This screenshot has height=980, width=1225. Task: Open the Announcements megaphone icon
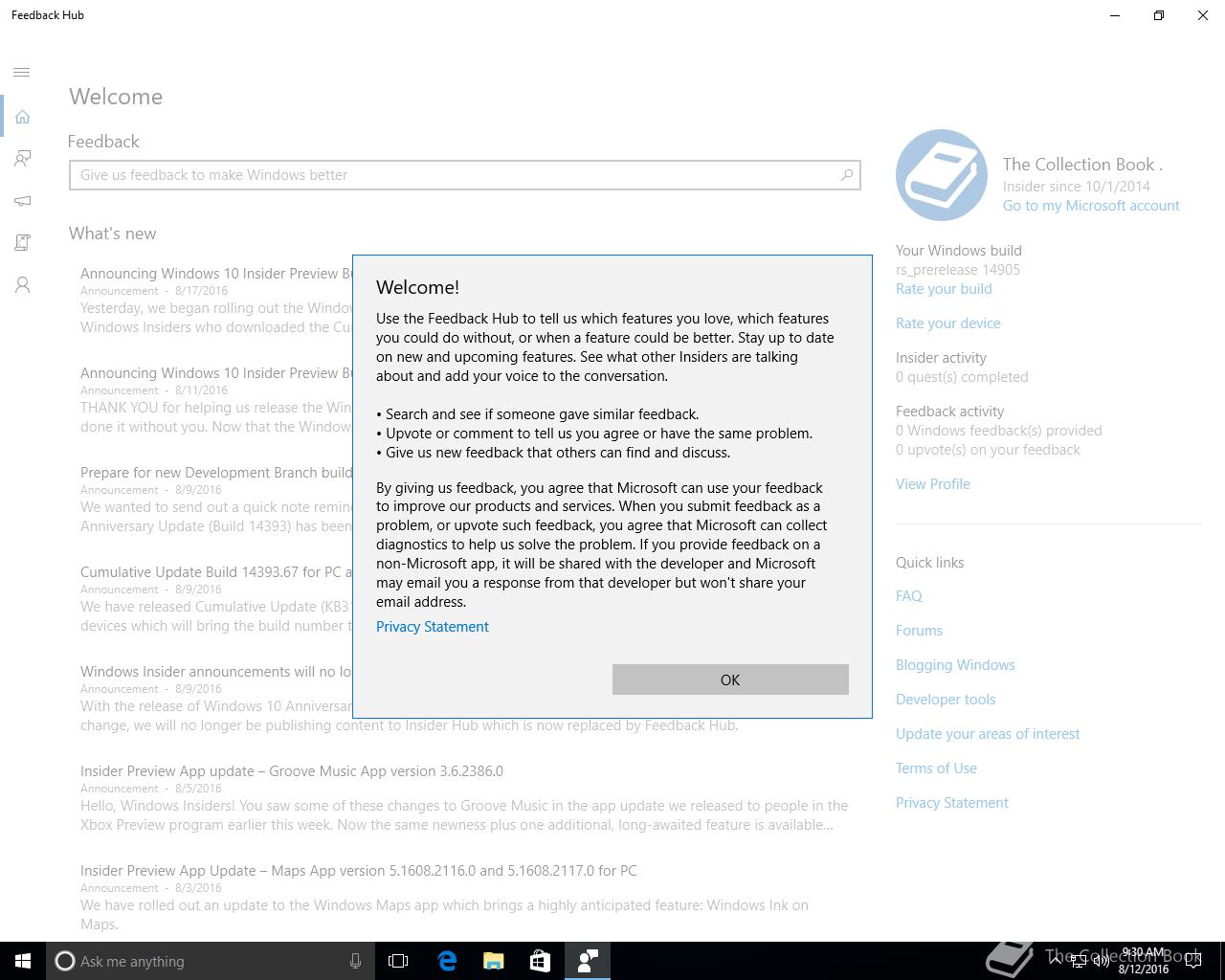pyautogui.click(x=22, y=201)
